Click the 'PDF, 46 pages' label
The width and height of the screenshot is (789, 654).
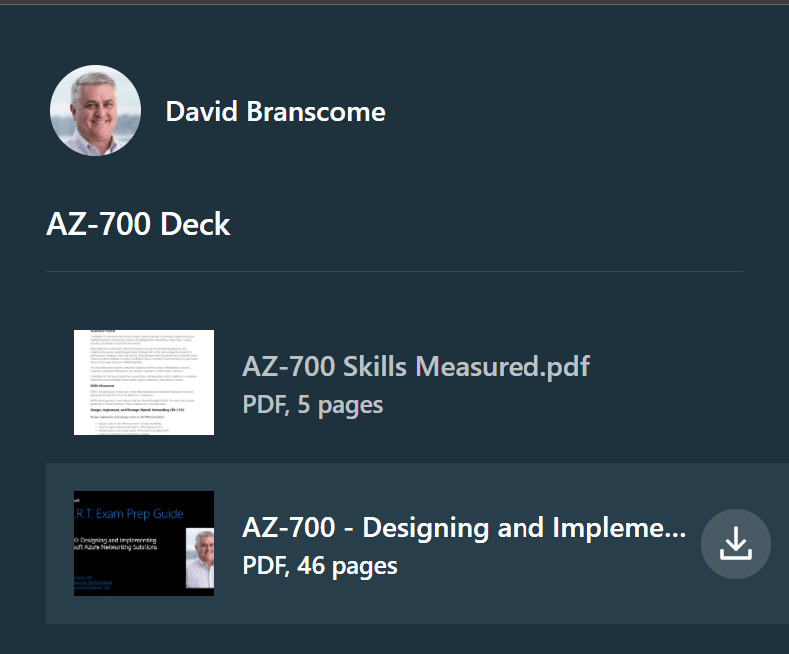(x=319, y=565)
